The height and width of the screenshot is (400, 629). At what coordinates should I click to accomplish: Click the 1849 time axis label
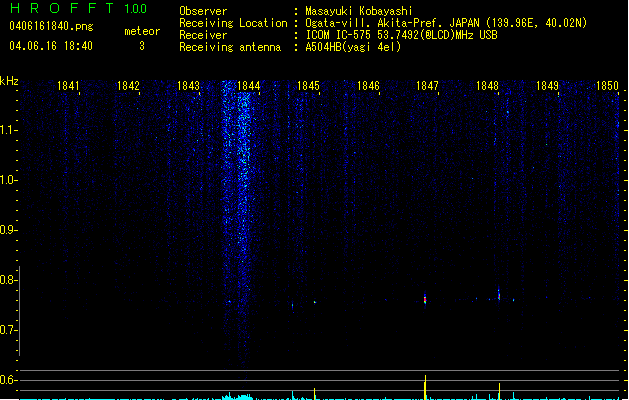pos(547,85)
